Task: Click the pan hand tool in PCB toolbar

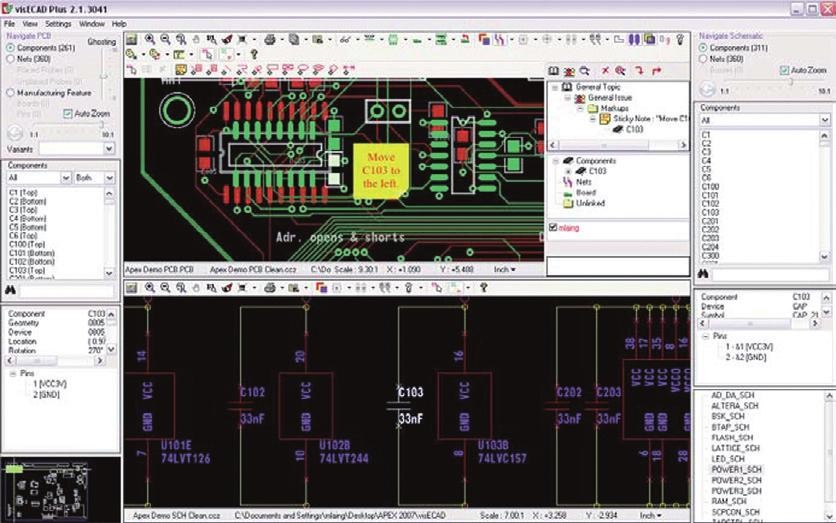Action: [x=195, y=39]
